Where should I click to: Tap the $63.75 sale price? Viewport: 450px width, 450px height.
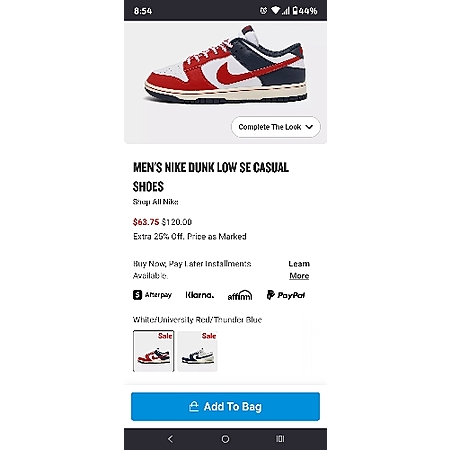click(146, 222)
